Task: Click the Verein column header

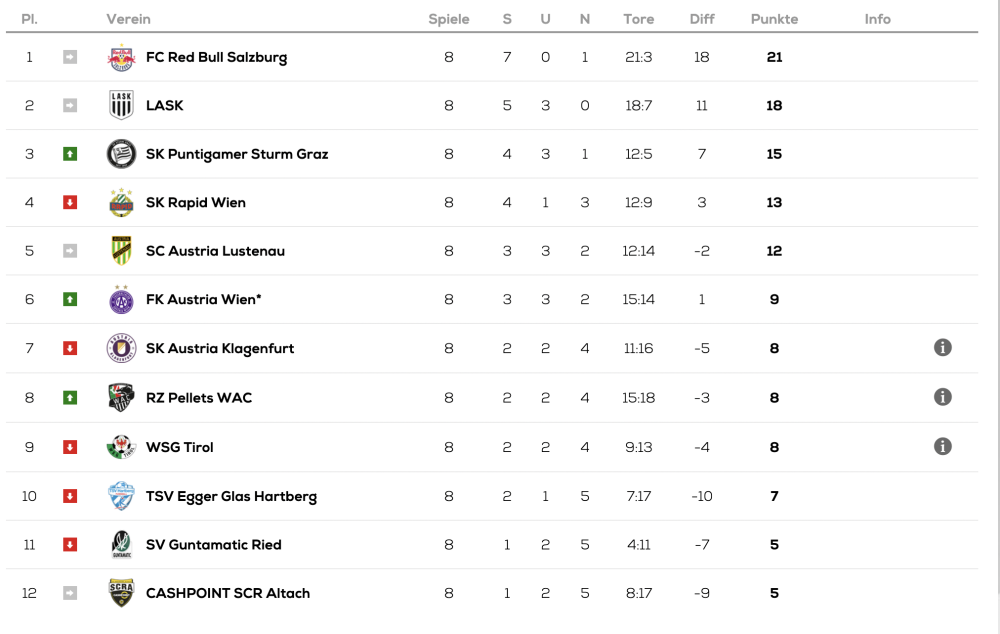Action: pyautogui.click(x=128, y=19)
